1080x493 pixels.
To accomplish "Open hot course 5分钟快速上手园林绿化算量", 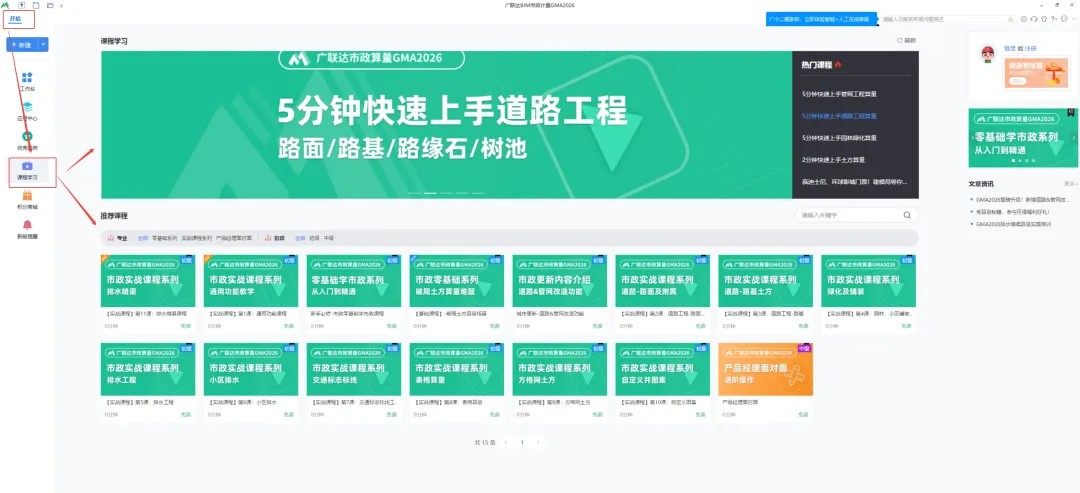I will [x=839, y=137].
